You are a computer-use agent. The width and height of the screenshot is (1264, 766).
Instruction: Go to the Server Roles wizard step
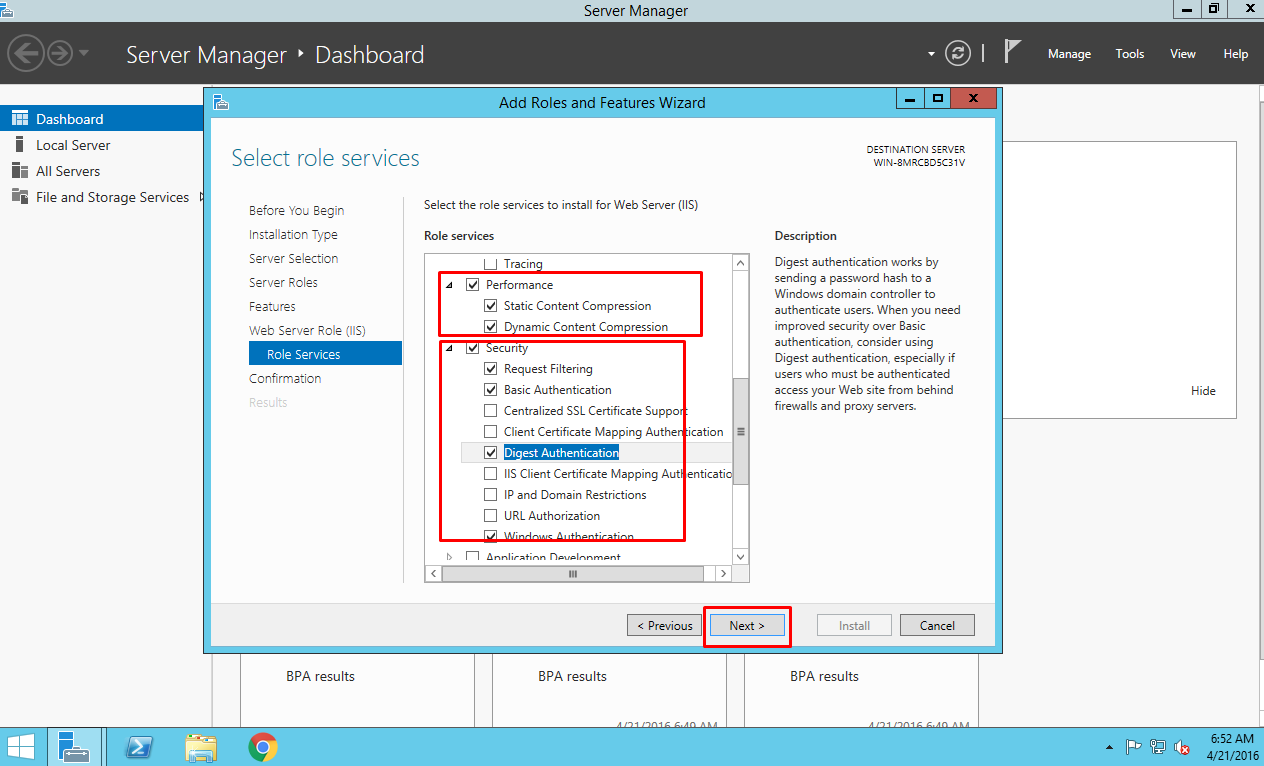[283, 282]
